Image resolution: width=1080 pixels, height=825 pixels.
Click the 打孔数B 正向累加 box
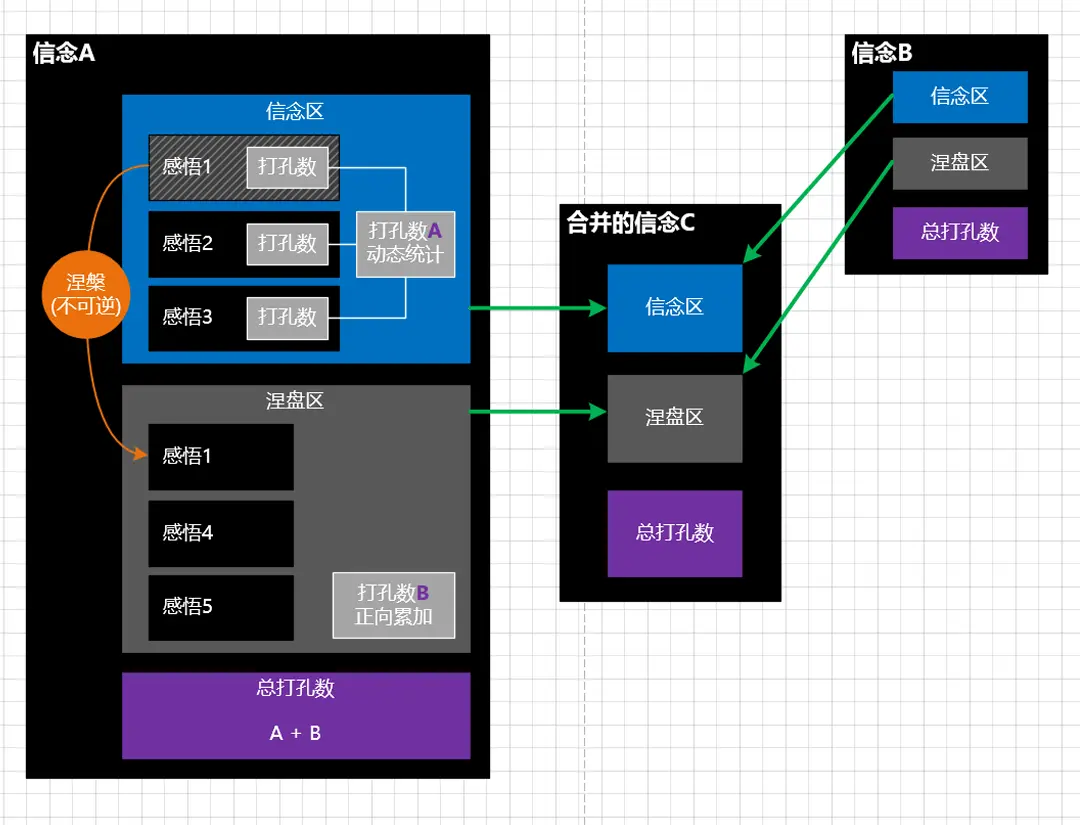pyautogui.click(x=394, y=605)
